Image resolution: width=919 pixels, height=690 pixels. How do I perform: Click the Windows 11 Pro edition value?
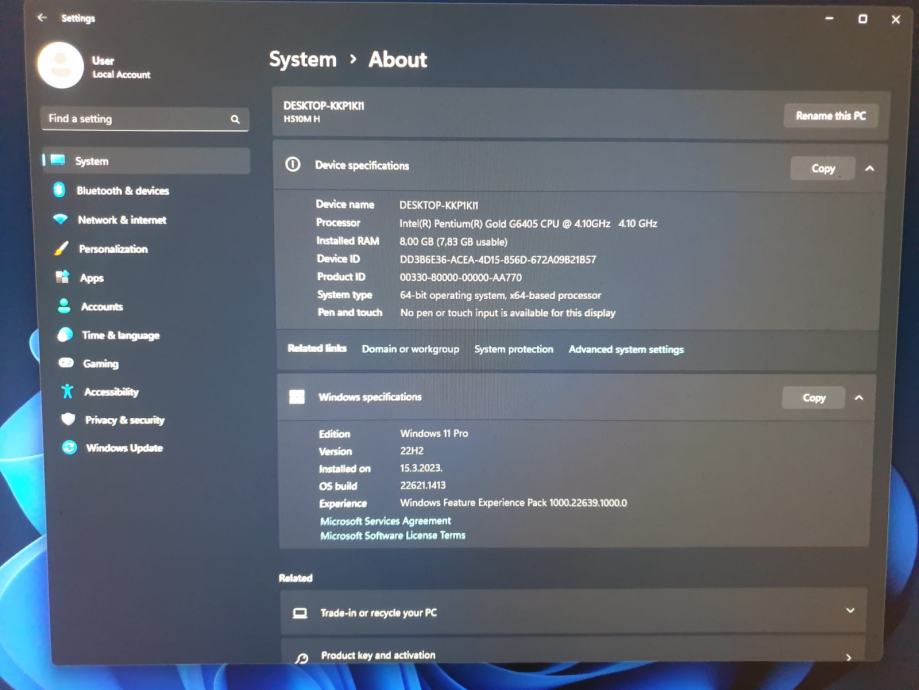coord(434,433)
